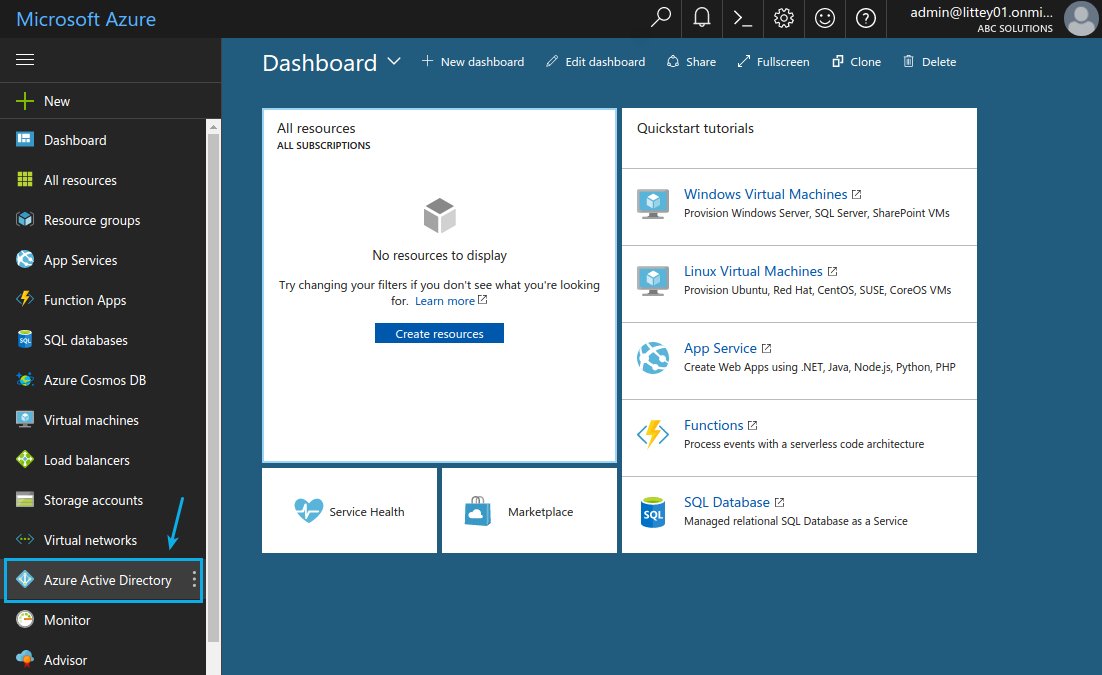Click New dashboard button
This screenshot has height=675, width=1102.
[x=473, y=62]
